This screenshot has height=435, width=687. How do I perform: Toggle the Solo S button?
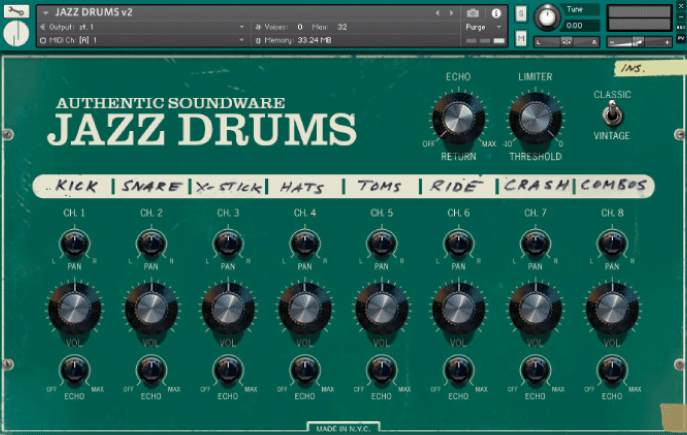coord(521,13)
